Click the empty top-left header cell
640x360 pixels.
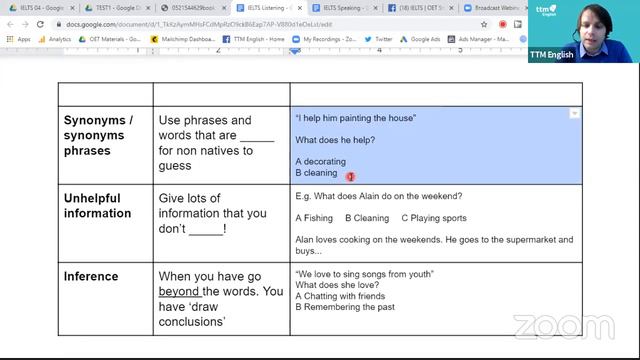tap(106, 95)
